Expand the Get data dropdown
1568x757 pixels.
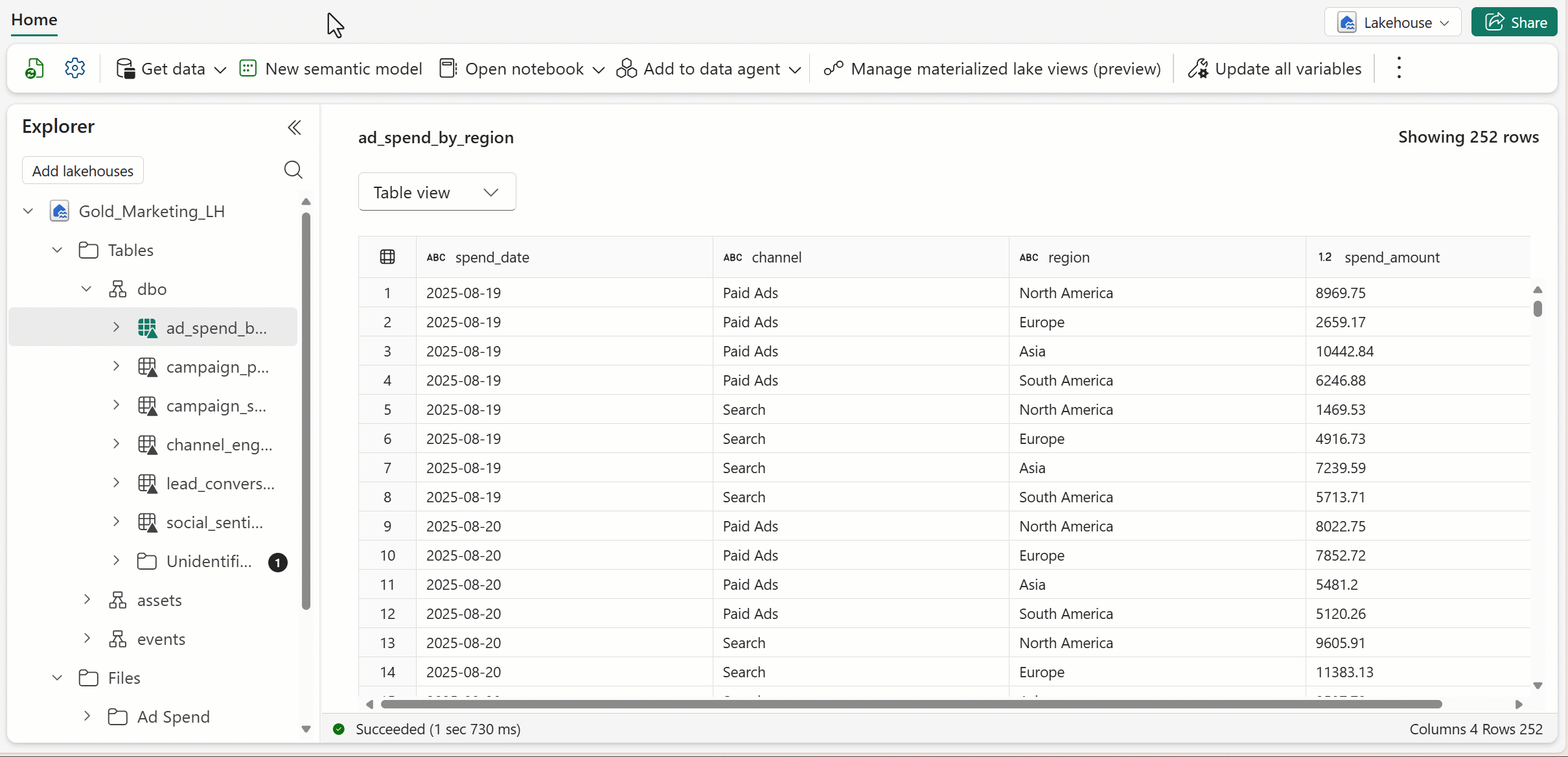point(220,69)
